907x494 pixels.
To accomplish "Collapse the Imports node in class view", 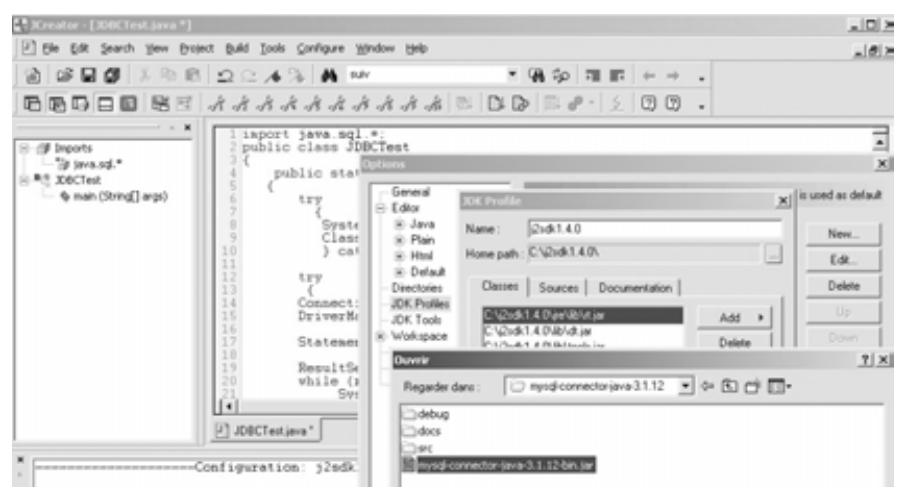I will 24,149.
